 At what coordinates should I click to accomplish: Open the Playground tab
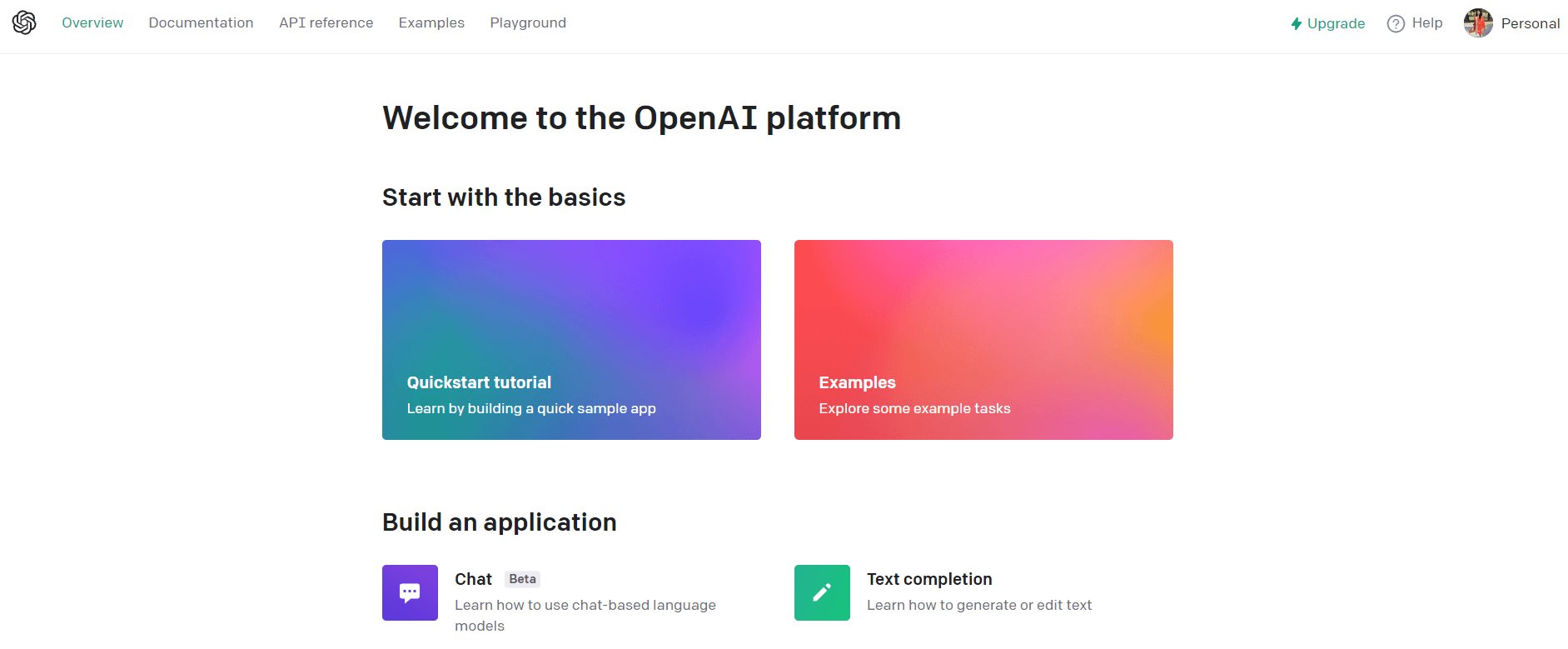click(x=528, y=22)
